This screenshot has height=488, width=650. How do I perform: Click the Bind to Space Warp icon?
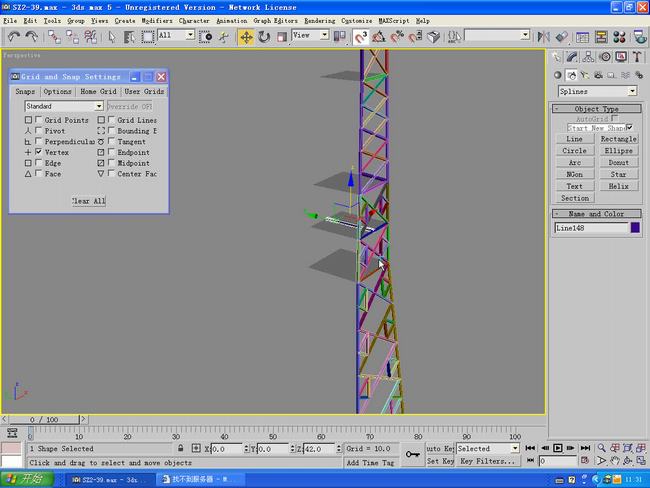click(x=90, y=37)
